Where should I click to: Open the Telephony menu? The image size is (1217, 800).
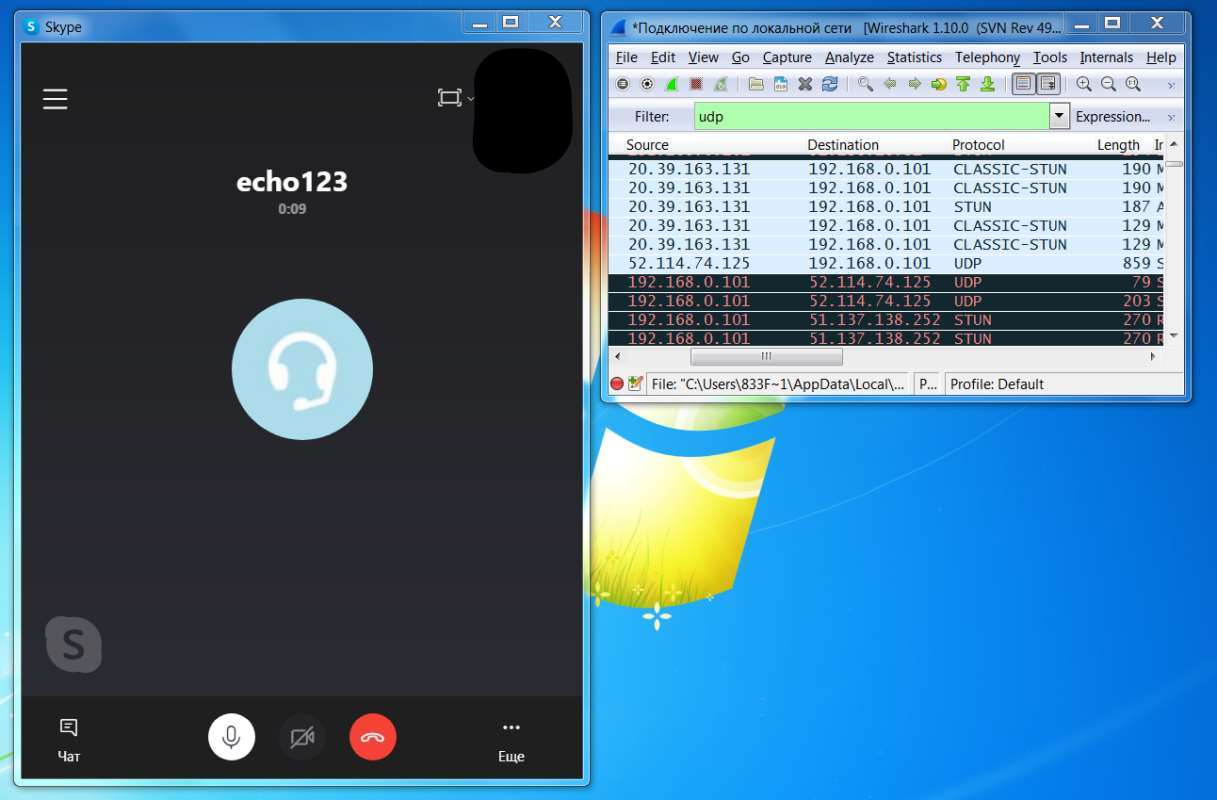point(987,57)
